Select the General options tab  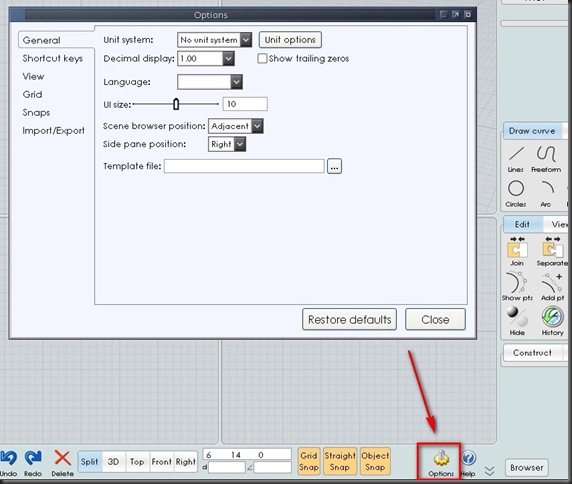point(42,40)
